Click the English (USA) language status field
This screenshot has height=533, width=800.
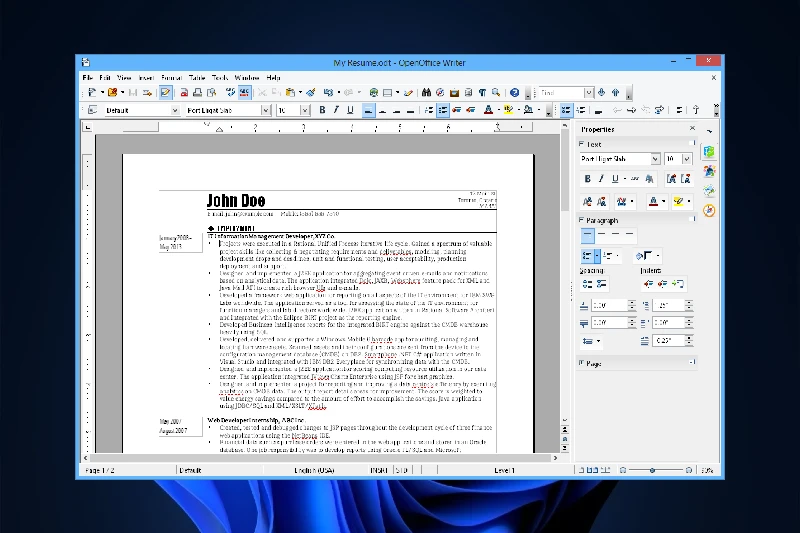coord(312,469)
